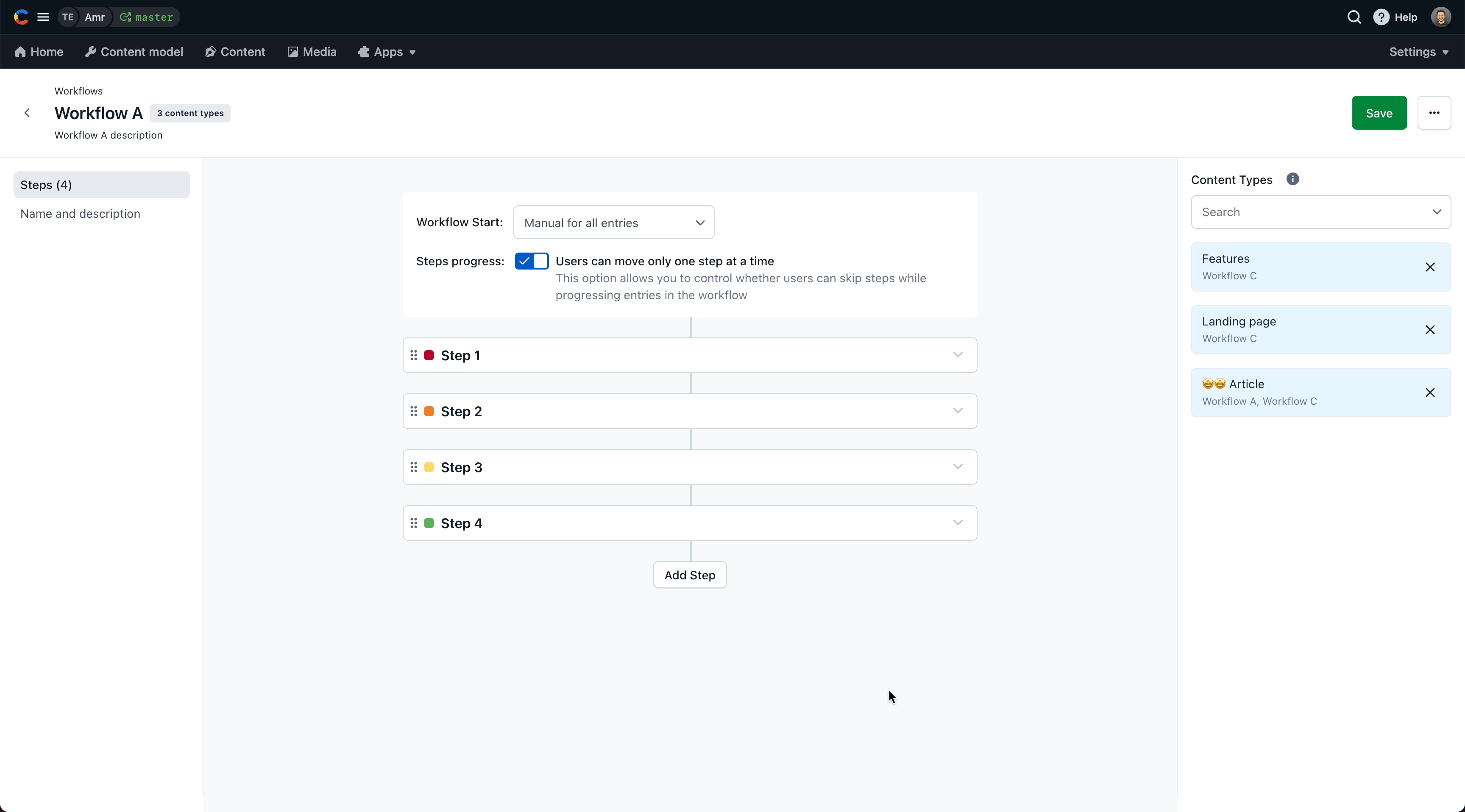
Task: Click the Features card label
Action: tap(1225, 259)
